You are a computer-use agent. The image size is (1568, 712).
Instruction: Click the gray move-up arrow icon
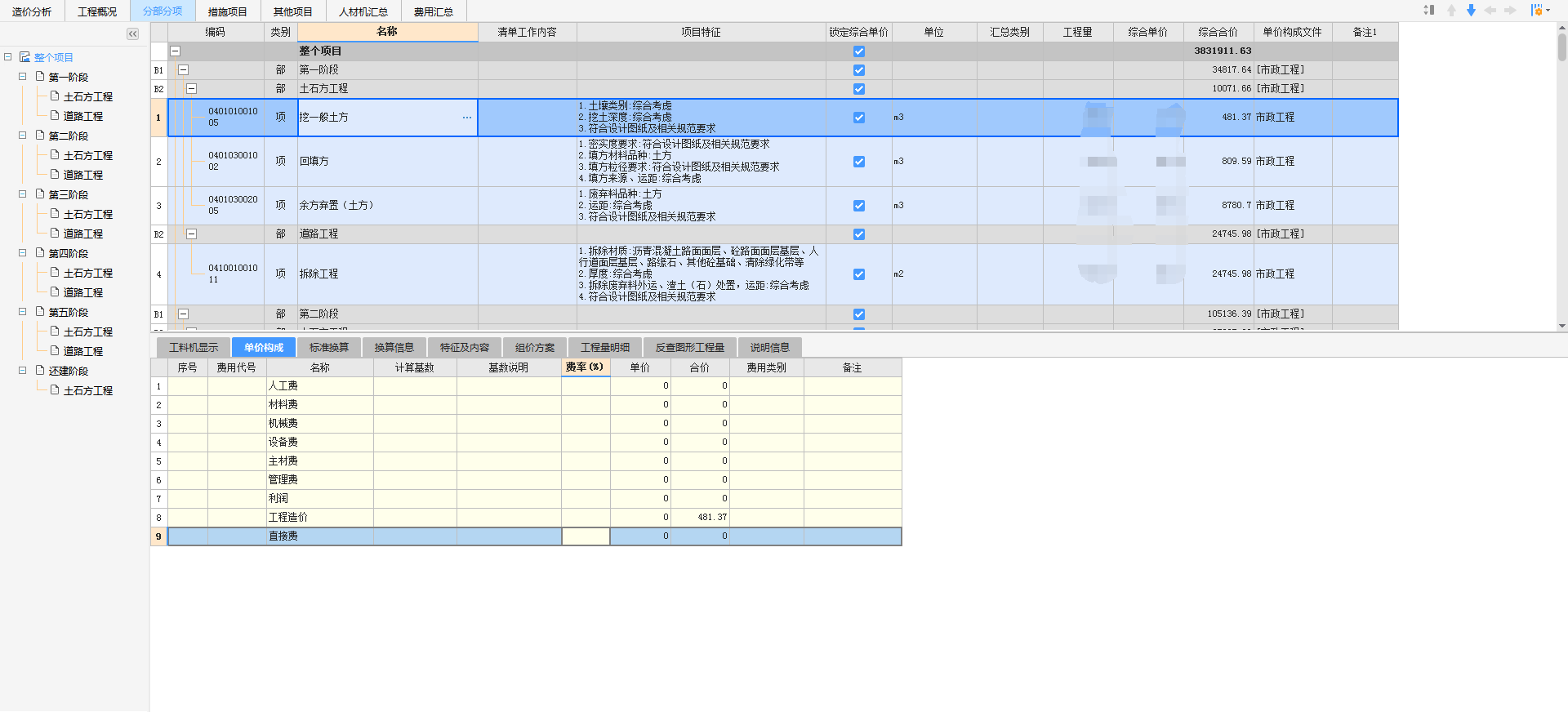point(1451,10)
